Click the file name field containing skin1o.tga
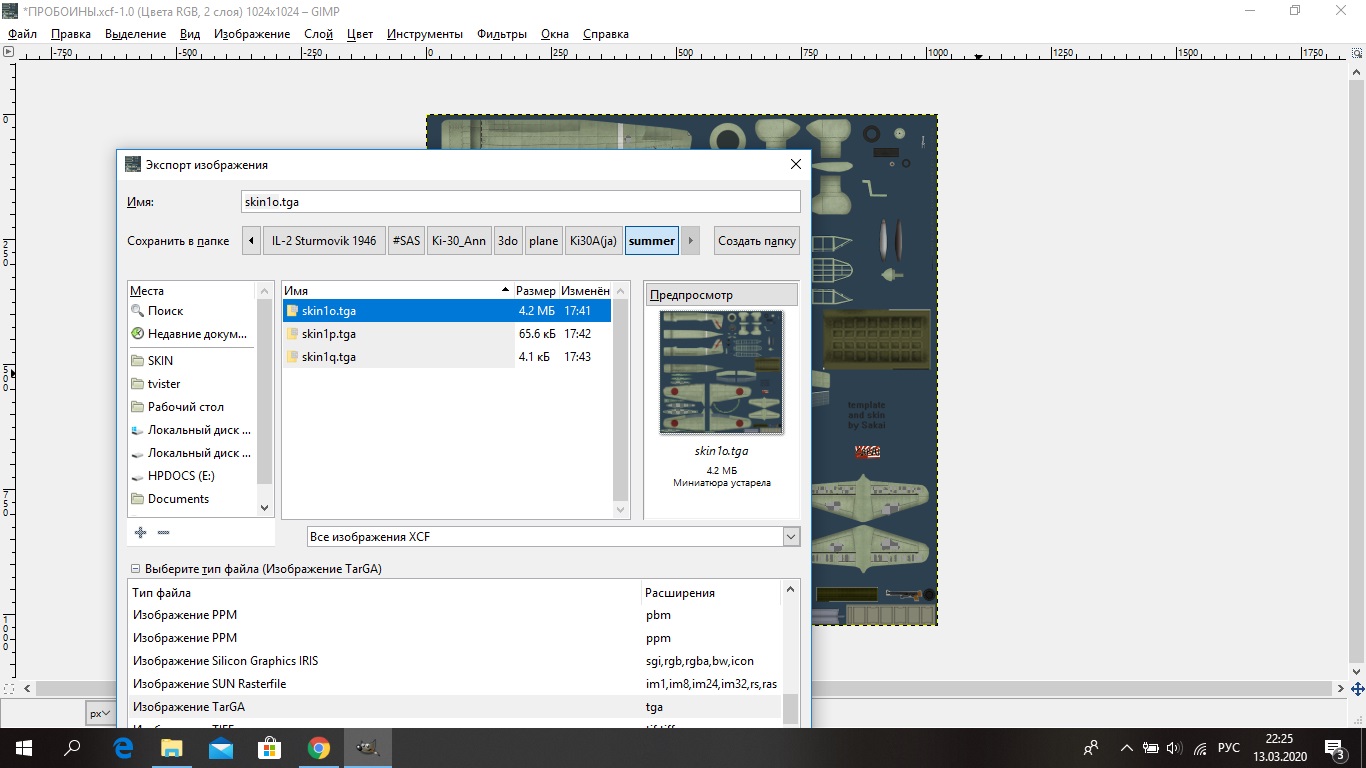 point(521,201)
